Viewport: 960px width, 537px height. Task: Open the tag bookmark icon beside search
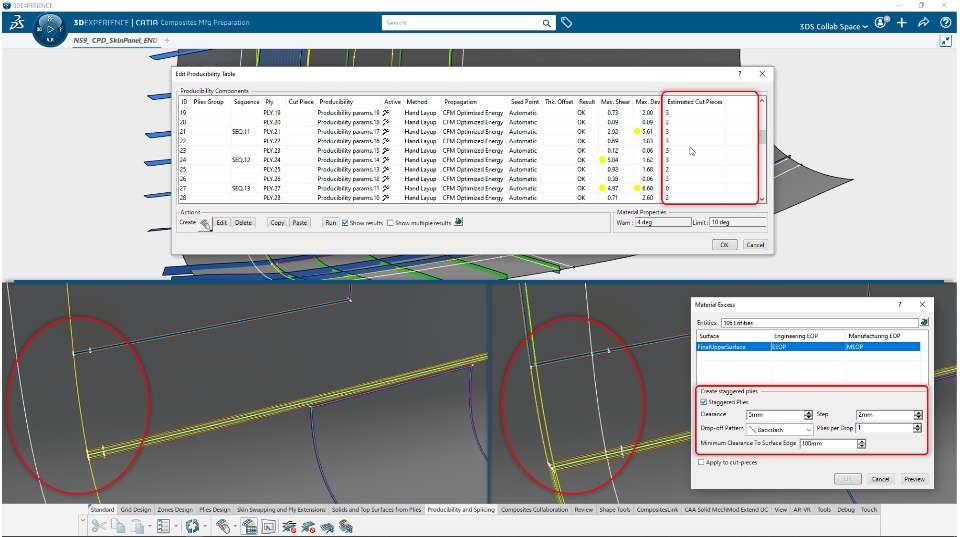point(567,23)
